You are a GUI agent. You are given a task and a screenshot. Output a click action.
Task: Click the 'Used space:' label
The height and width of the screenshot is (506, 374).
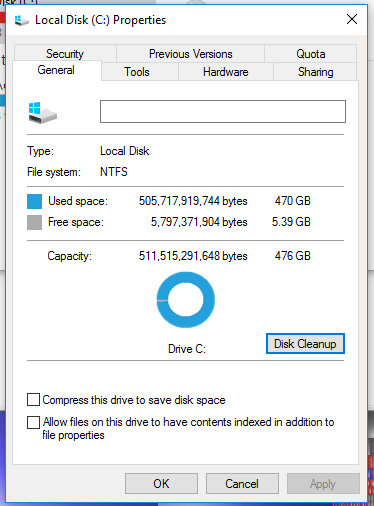78,201
